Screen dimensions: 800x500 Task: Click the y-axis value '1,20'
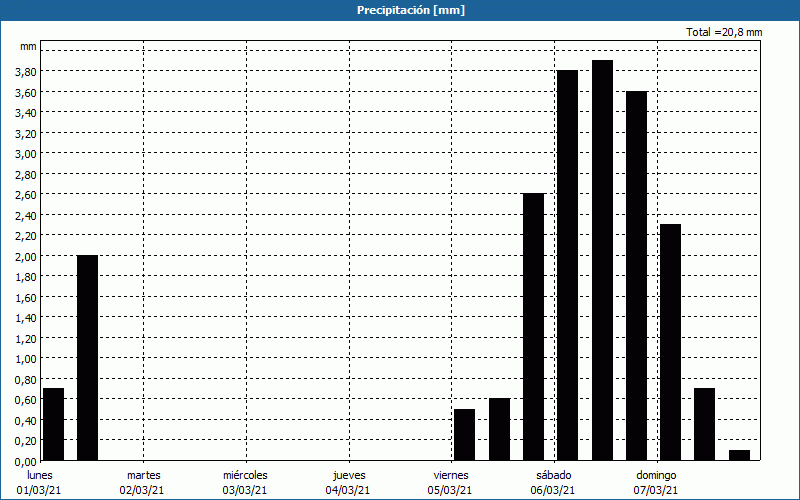coord(26,339)
